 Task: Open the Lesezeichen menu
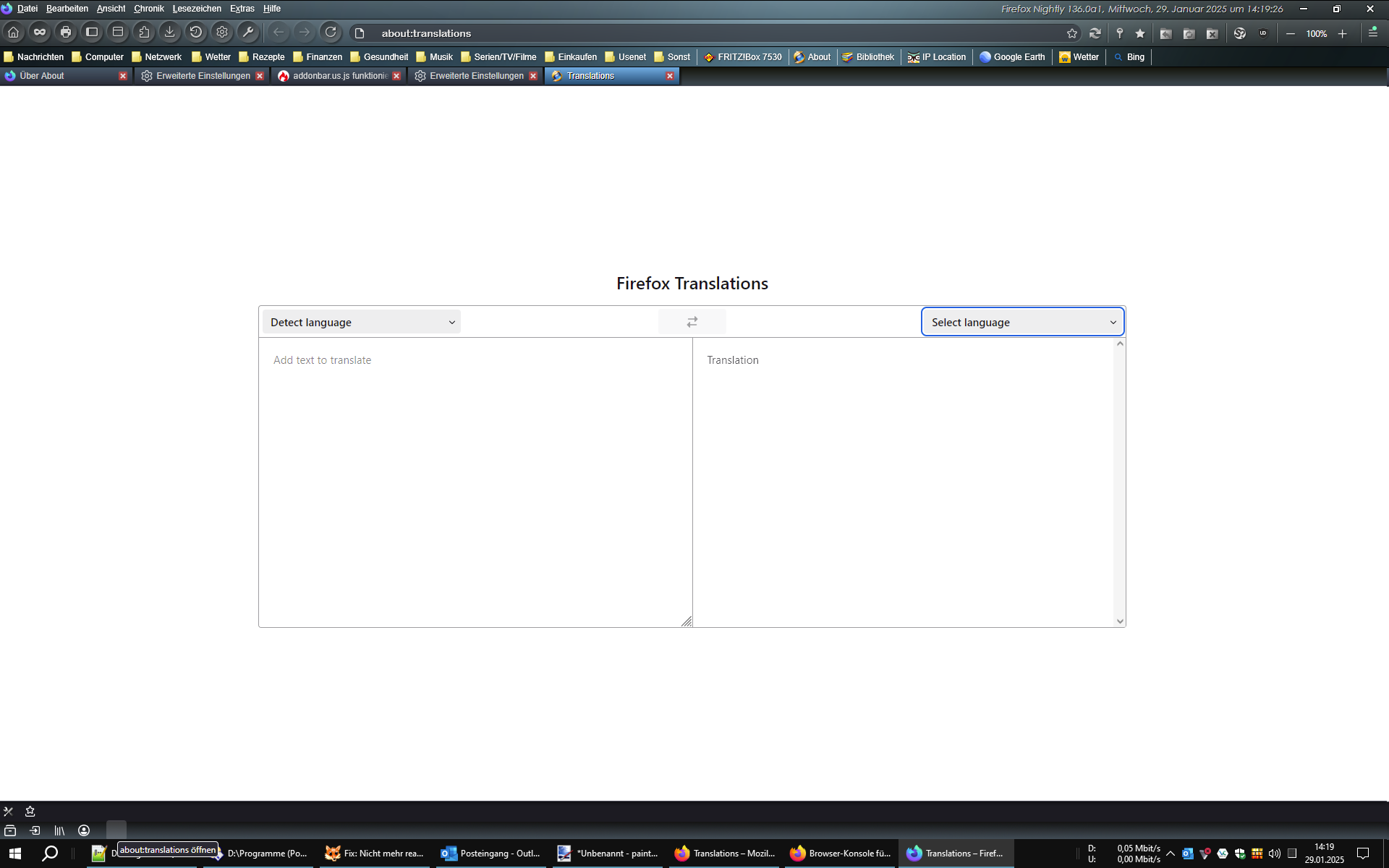(x=197, y=9)
